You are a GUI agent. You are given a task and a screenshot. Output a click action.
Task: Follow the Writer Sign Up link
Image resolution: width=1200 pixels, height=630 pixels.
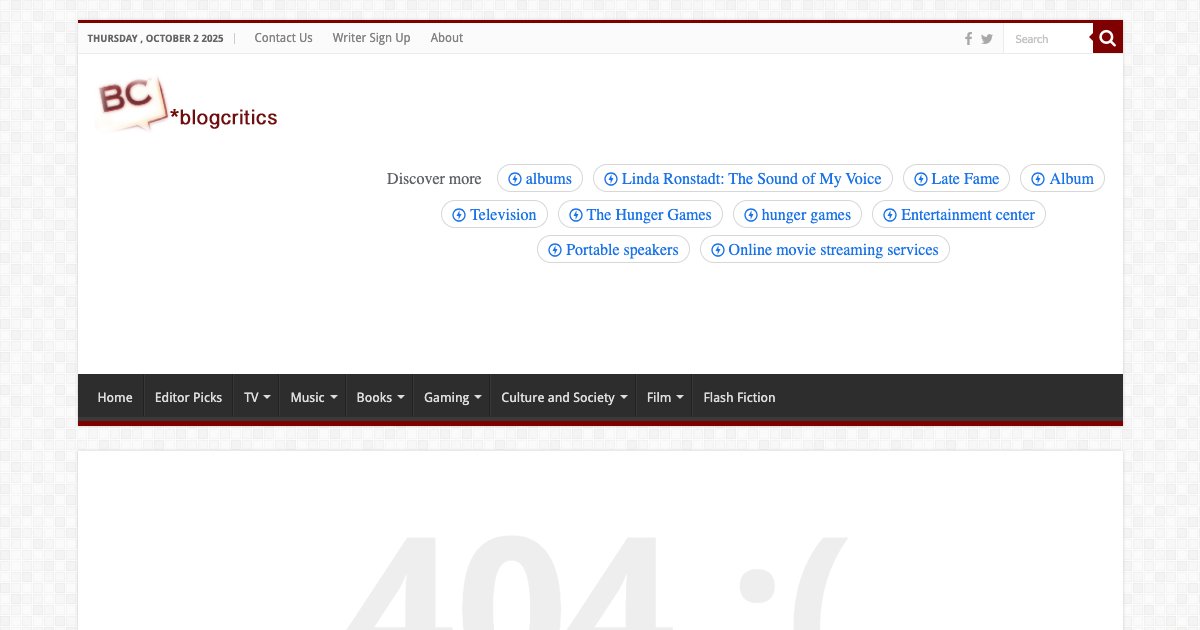tap(371, 38)
